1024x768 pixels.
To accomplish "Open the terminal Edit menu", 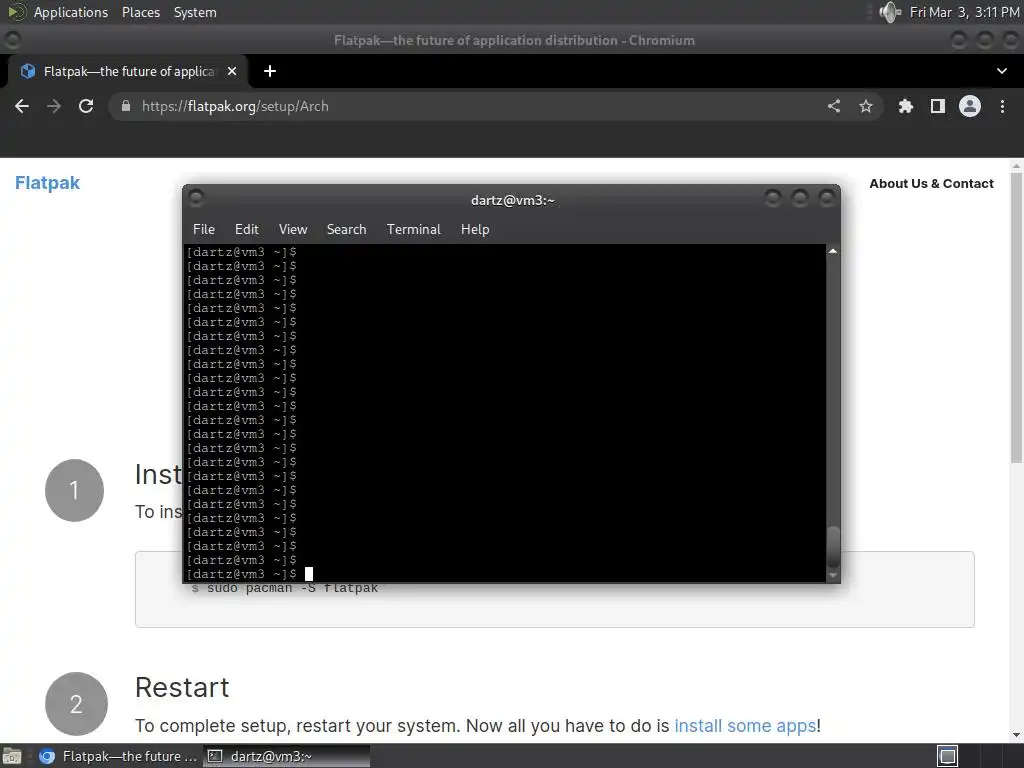I will pyautogui.click(x=247, y=229).
